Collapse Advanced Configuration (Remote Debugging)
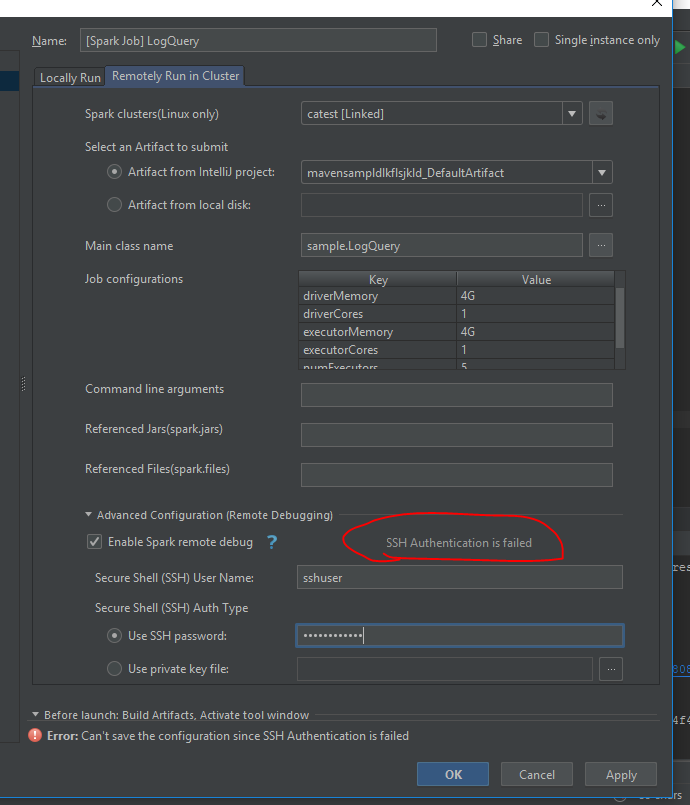 88,514
